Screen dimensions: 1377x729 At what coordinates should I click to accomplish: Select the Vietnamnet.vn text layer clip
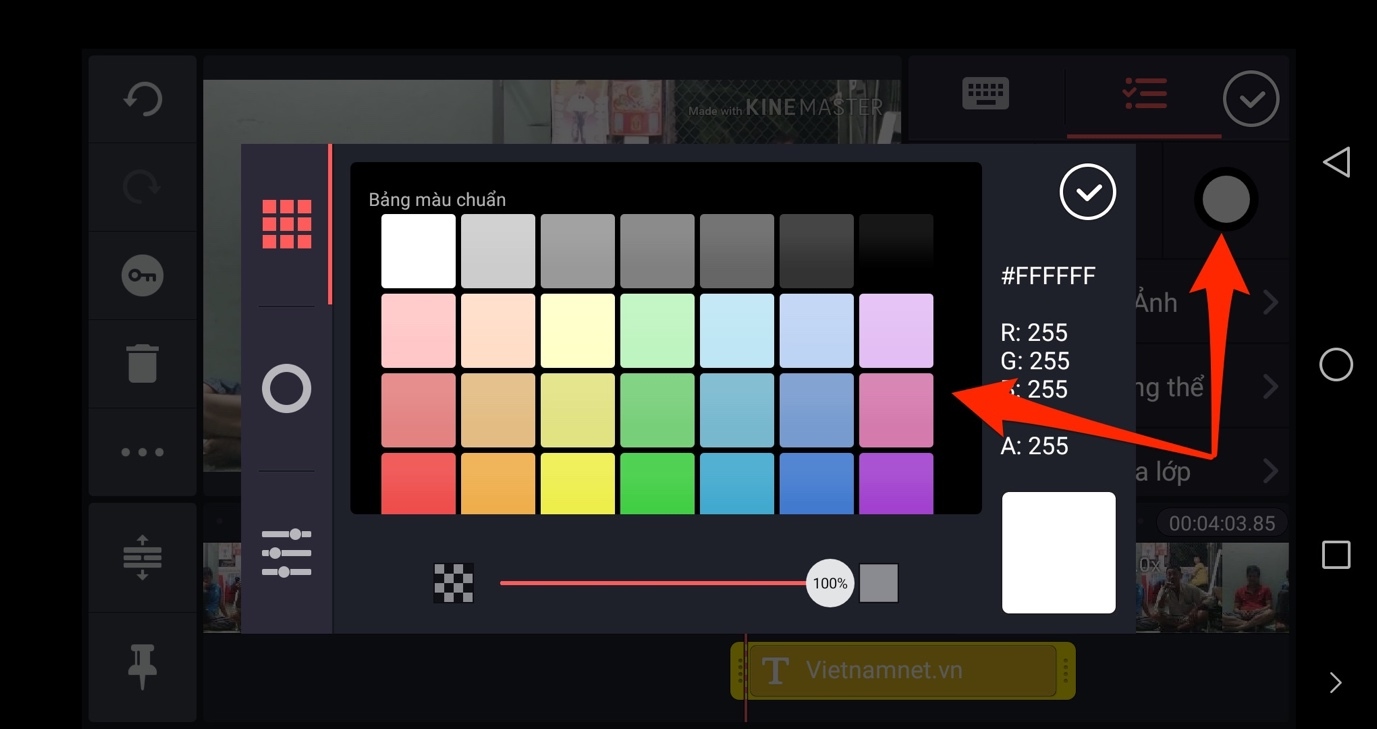click(903, 670)
